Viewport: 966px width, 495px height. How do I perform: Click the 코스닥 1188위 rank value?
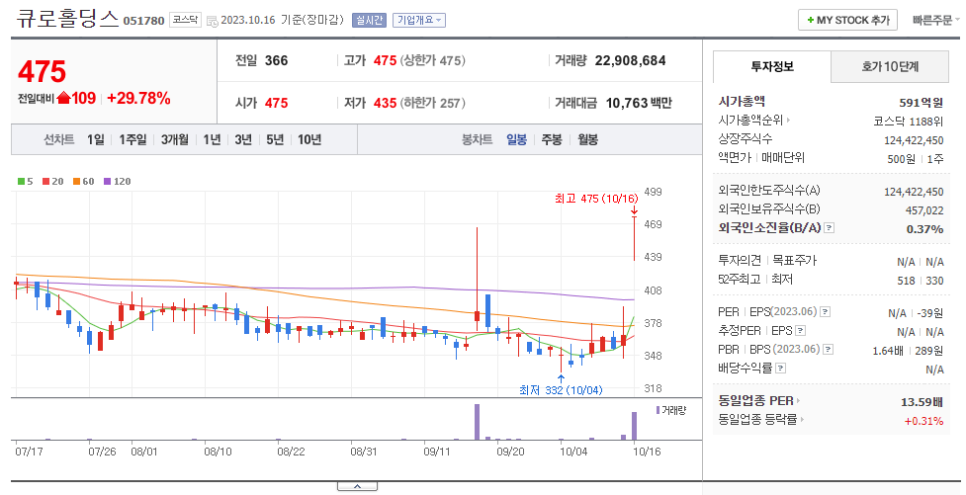pos(908,121)
